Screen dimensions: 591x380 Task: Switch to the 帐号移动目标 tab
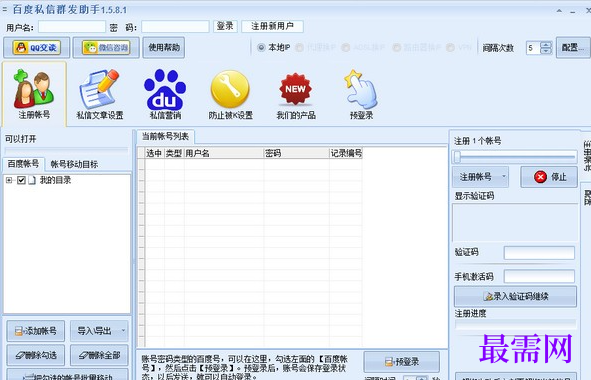[x=74, y=164]
